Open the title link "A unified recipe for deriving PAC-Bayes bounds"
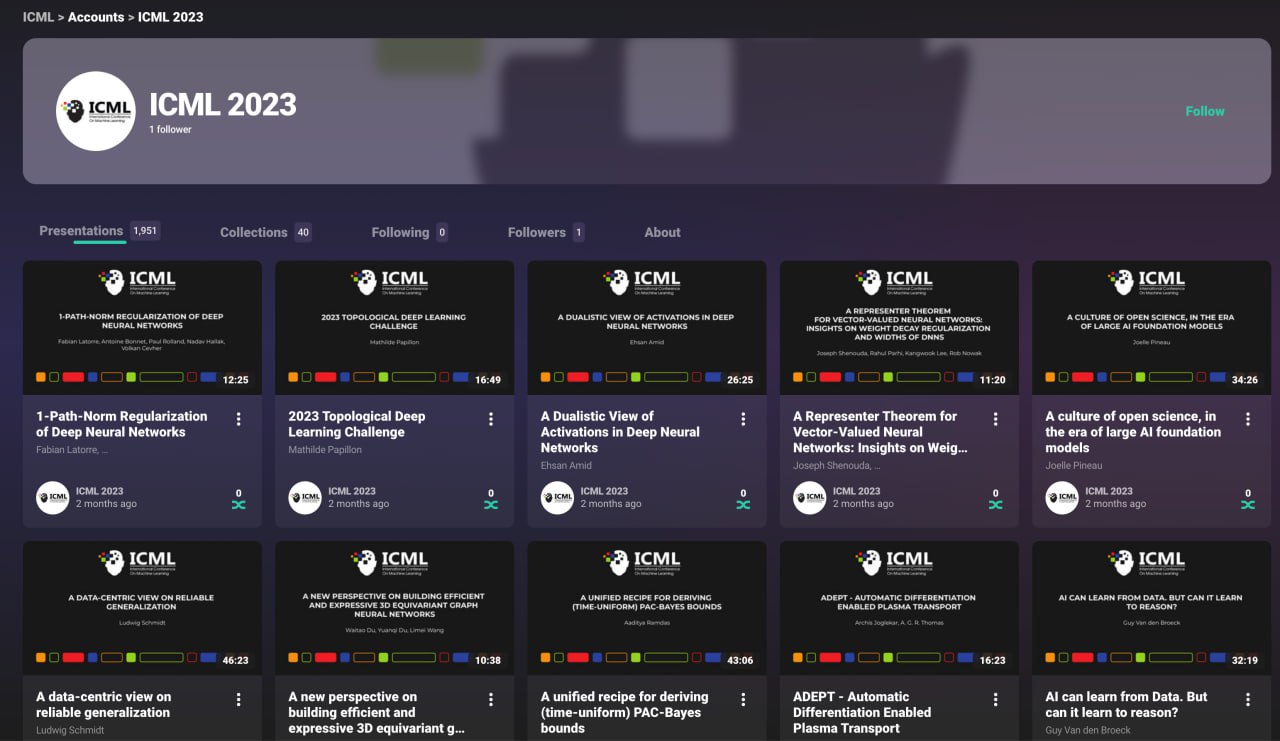The height and width of the screenshot is (741, 1280). (x=624, y=712)
